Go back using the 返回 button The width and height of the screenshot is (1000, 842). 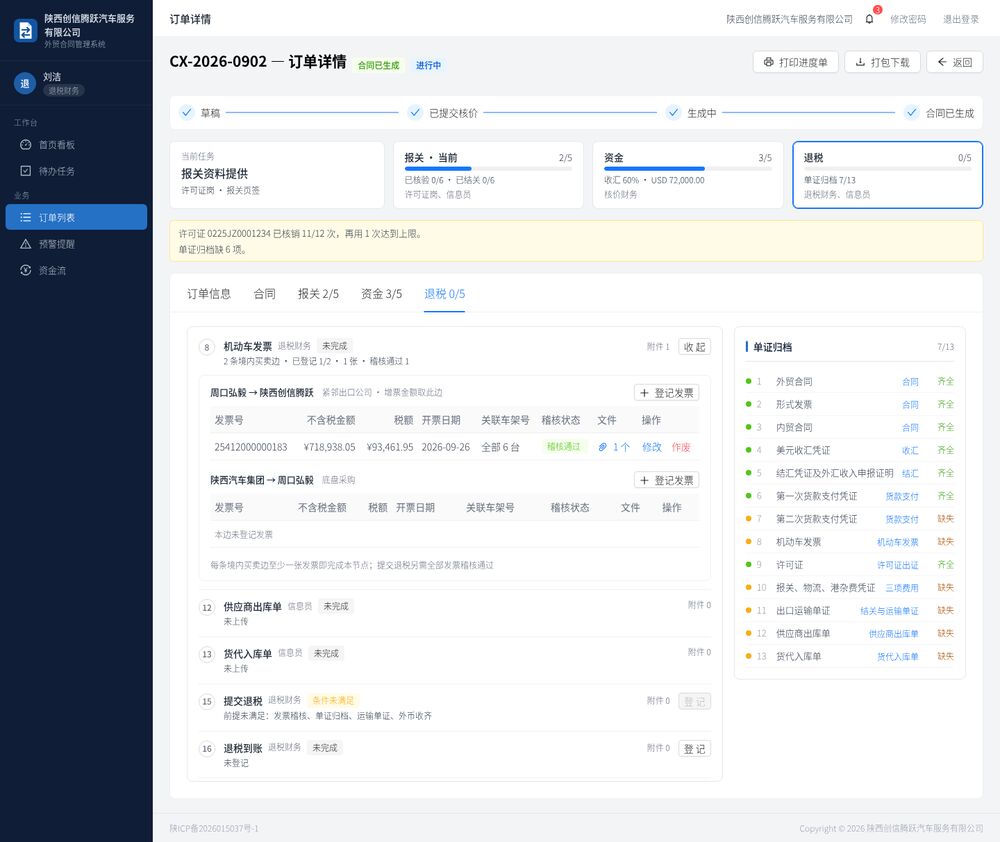coord(955,62)
